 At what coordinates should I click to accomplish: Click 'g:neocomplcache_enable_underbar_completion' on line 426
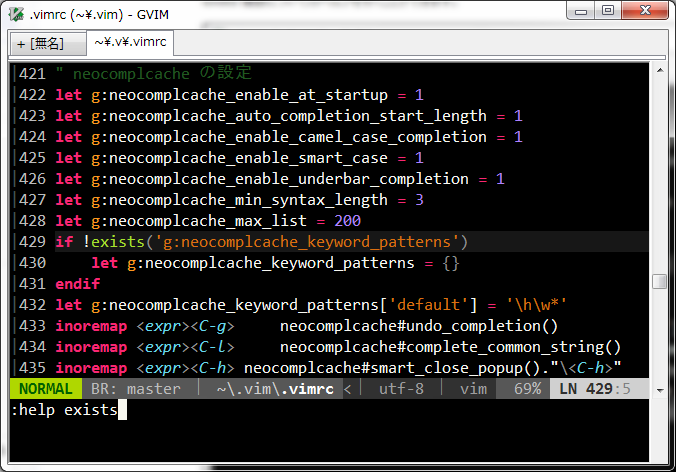280,179
